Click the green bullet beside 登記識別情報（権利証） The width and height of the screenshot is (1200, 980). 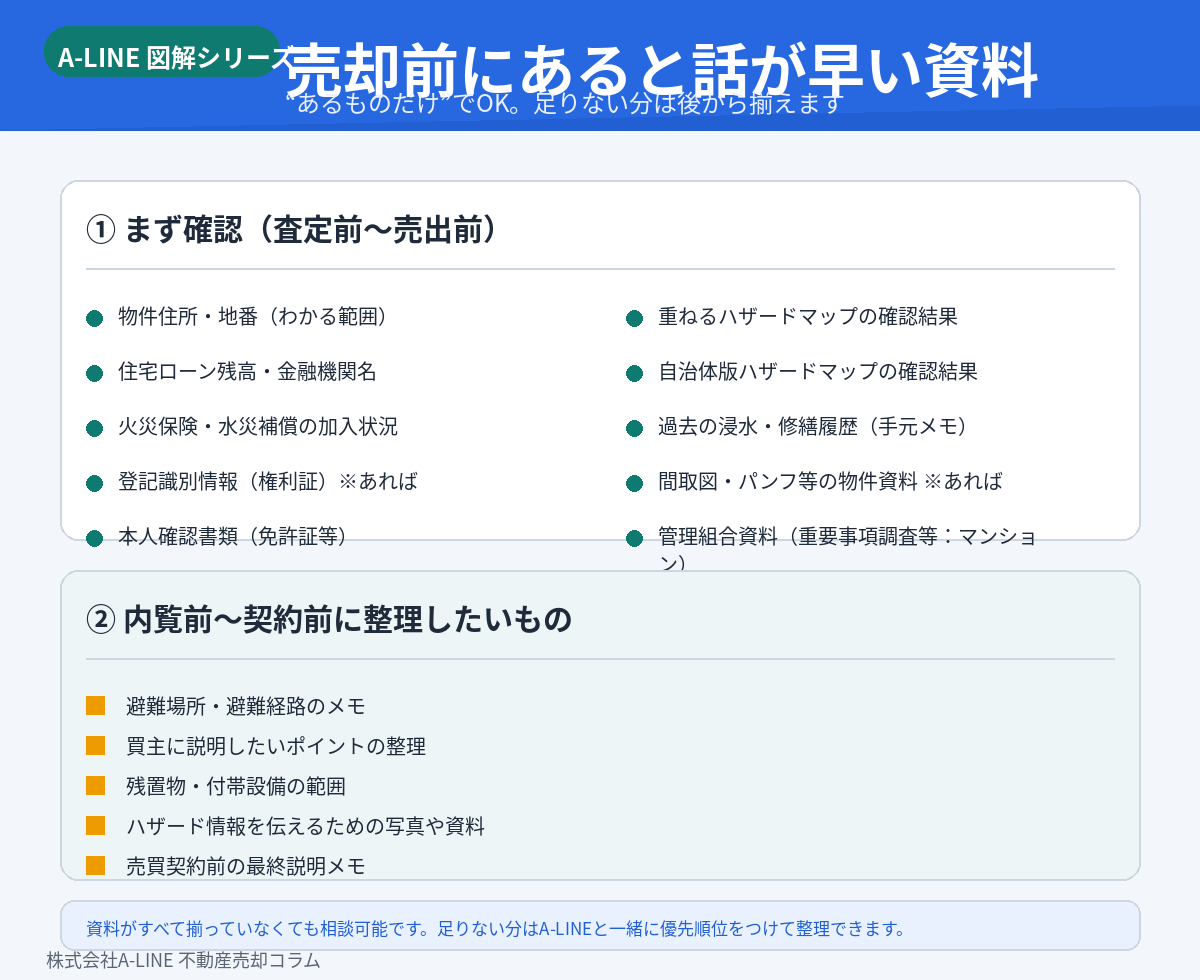95,483
